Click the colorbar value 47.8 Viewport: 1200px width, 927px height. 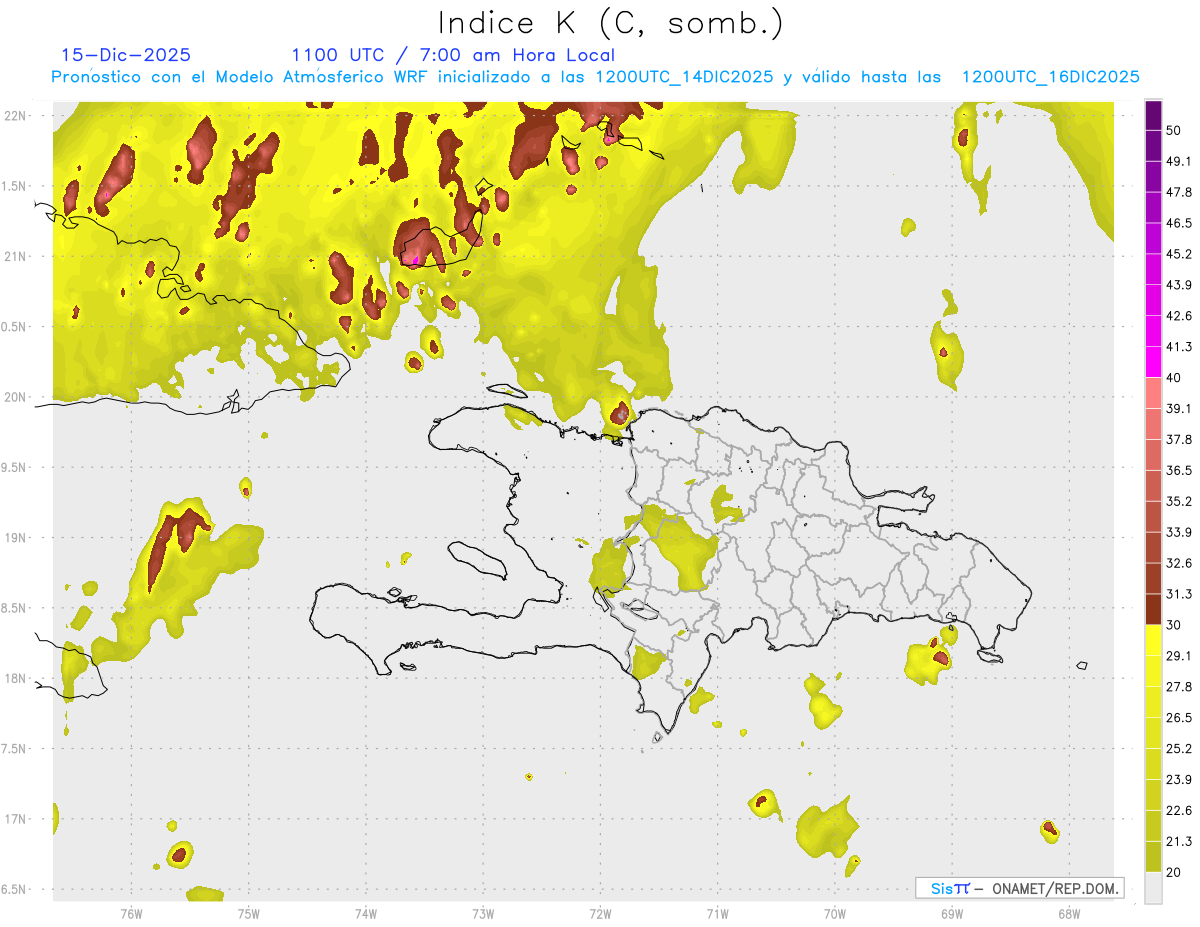[1179, 192]
